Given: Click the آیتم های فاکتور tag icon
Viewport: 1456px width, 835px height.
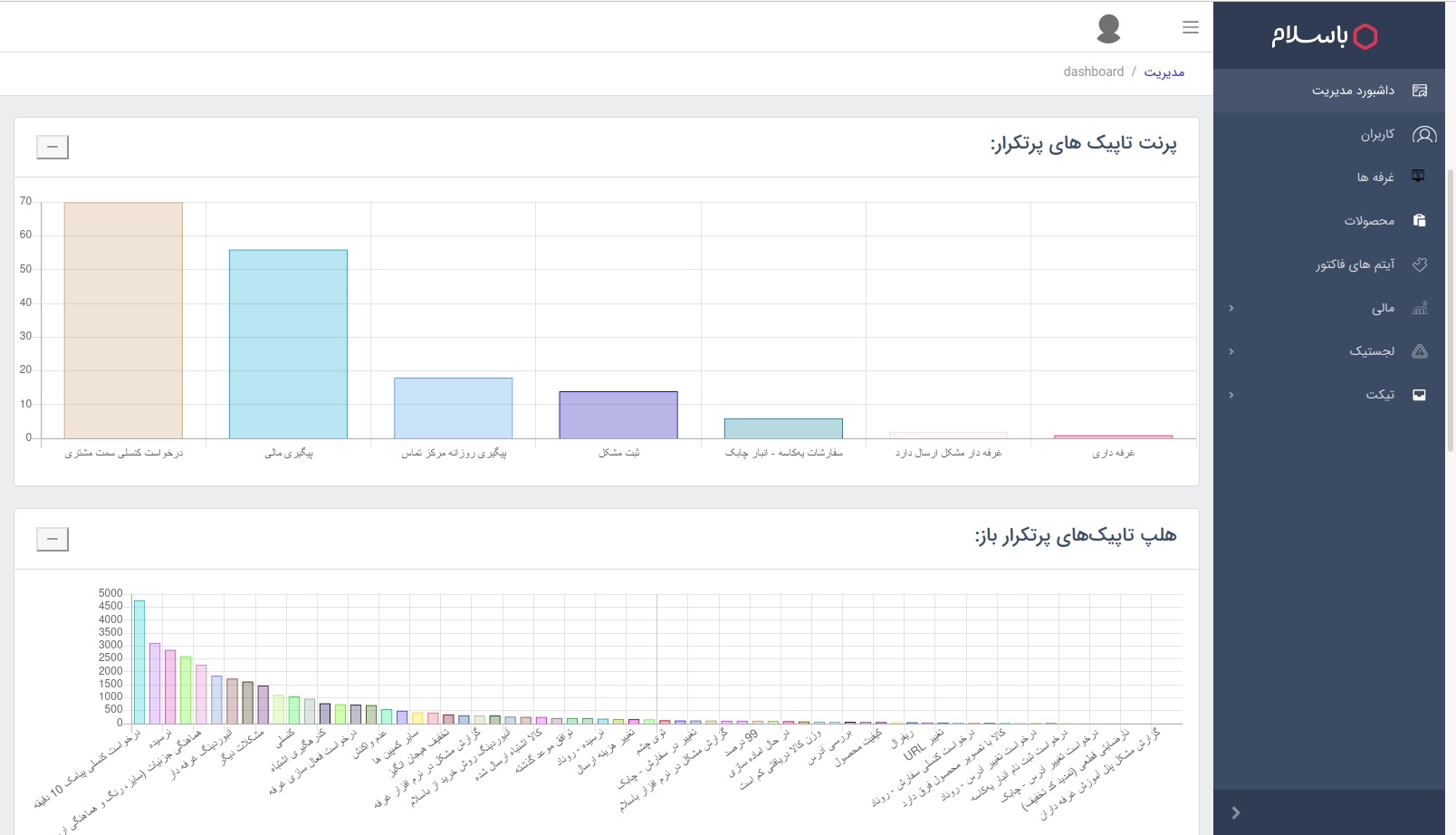Looking at the screenshot, I should coord(1419,264).
